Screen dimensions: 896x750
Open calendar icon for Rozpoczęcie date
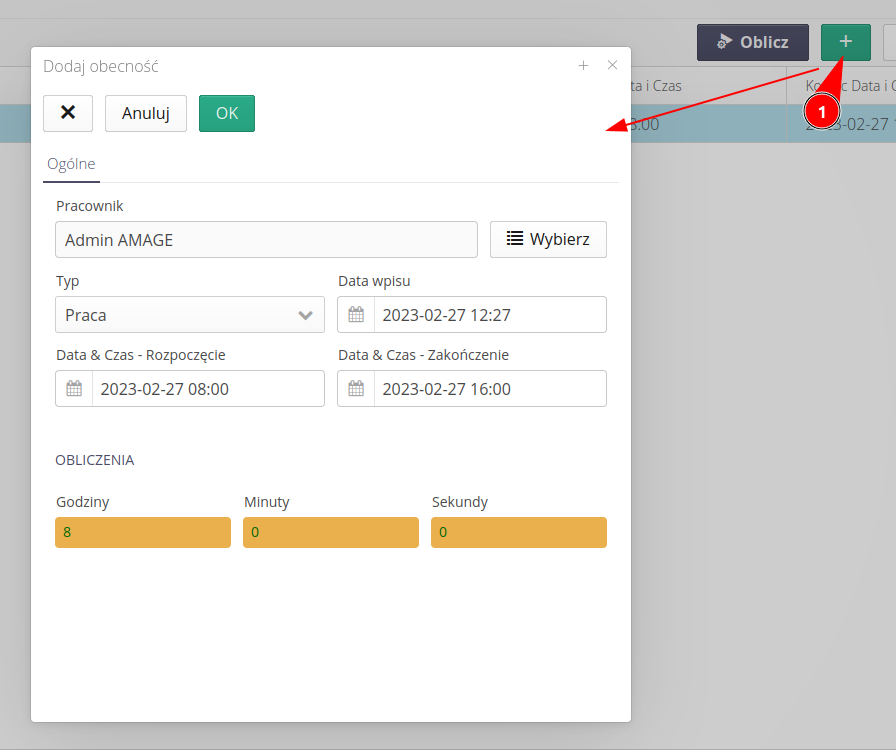pos(74,389)
